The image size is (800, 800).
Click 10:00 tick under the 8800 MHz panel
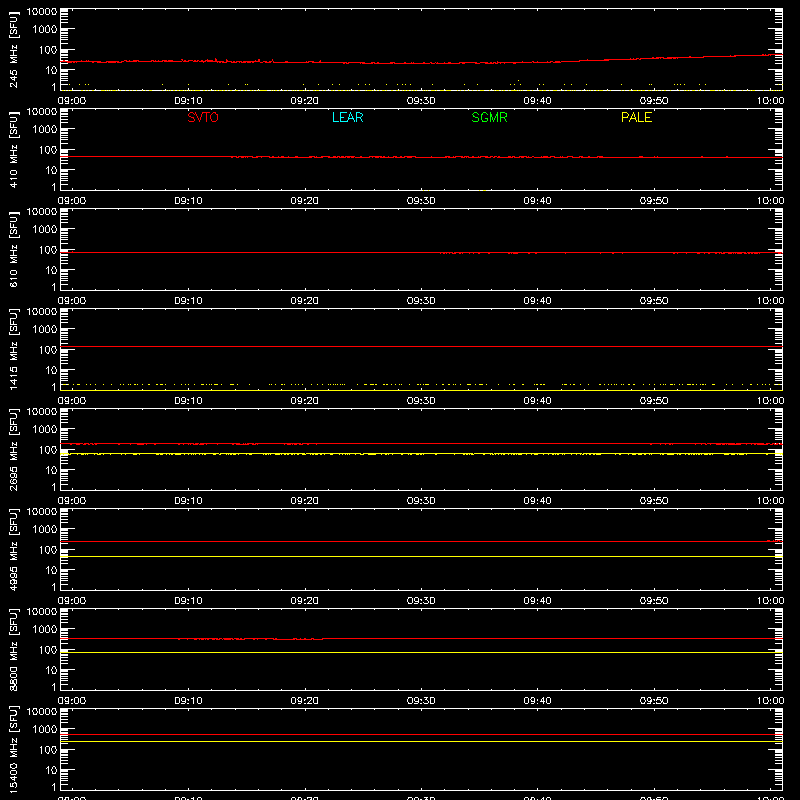click(770, 701)
